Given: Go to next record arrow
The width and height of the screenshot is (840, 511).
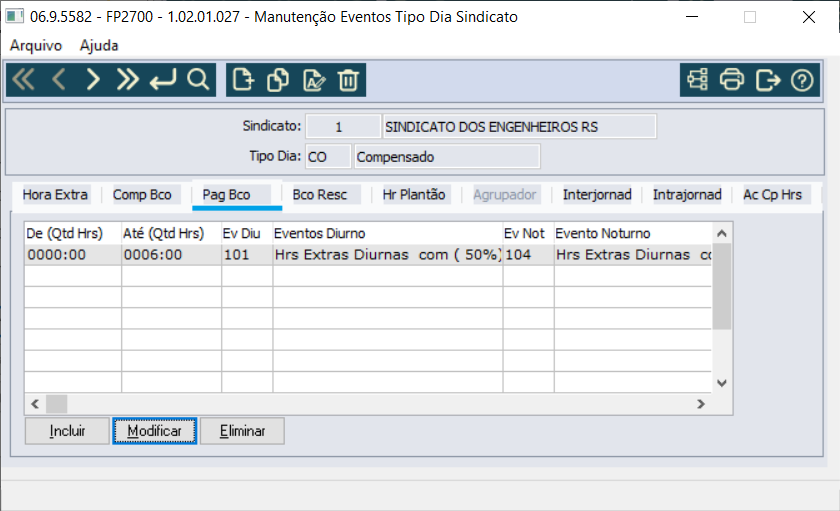Looking at the screenshot, I should point(93,80).
